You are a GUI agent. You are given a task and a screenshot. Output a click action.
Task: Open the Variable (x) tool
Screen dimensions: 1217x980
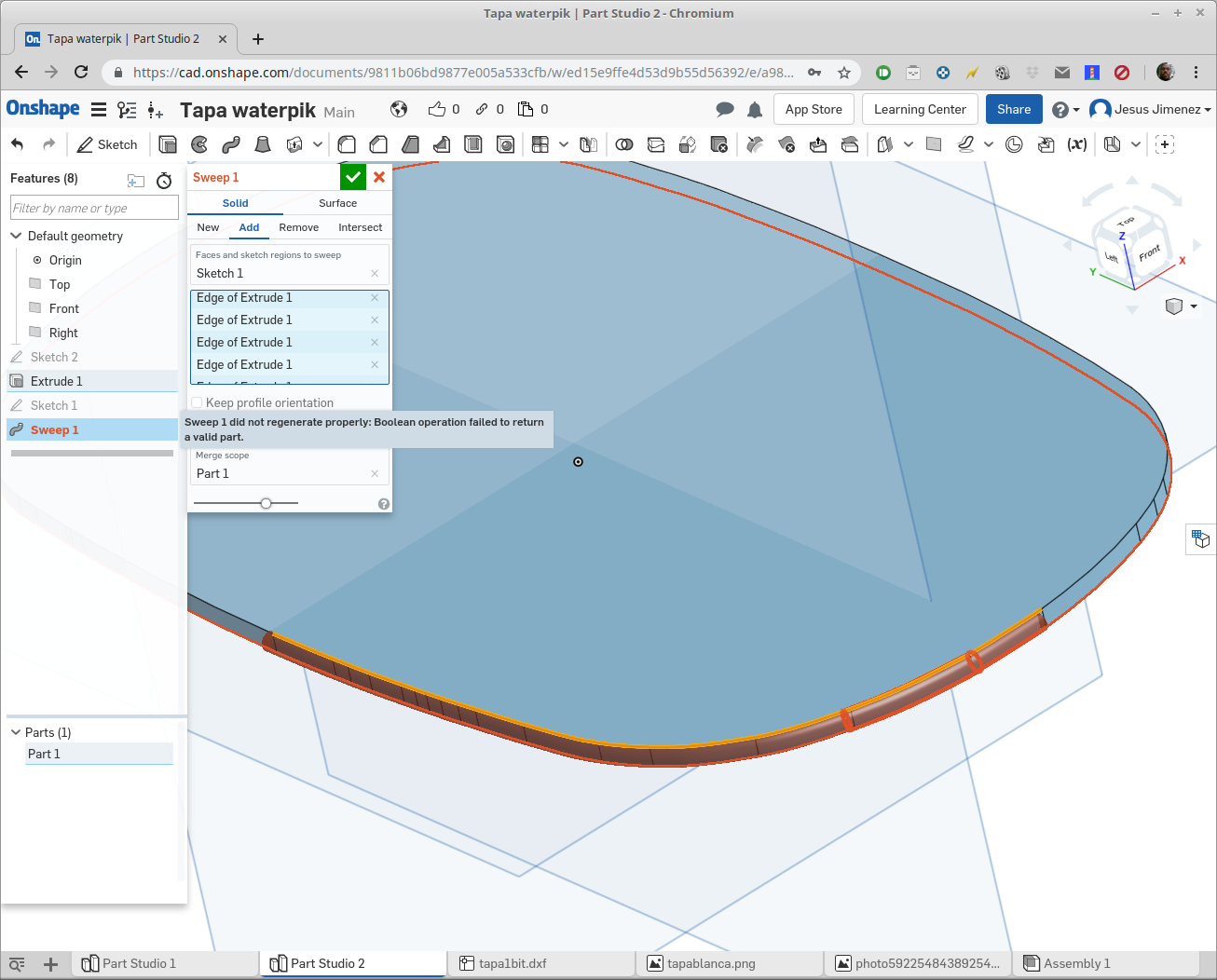coord(1077,144)
